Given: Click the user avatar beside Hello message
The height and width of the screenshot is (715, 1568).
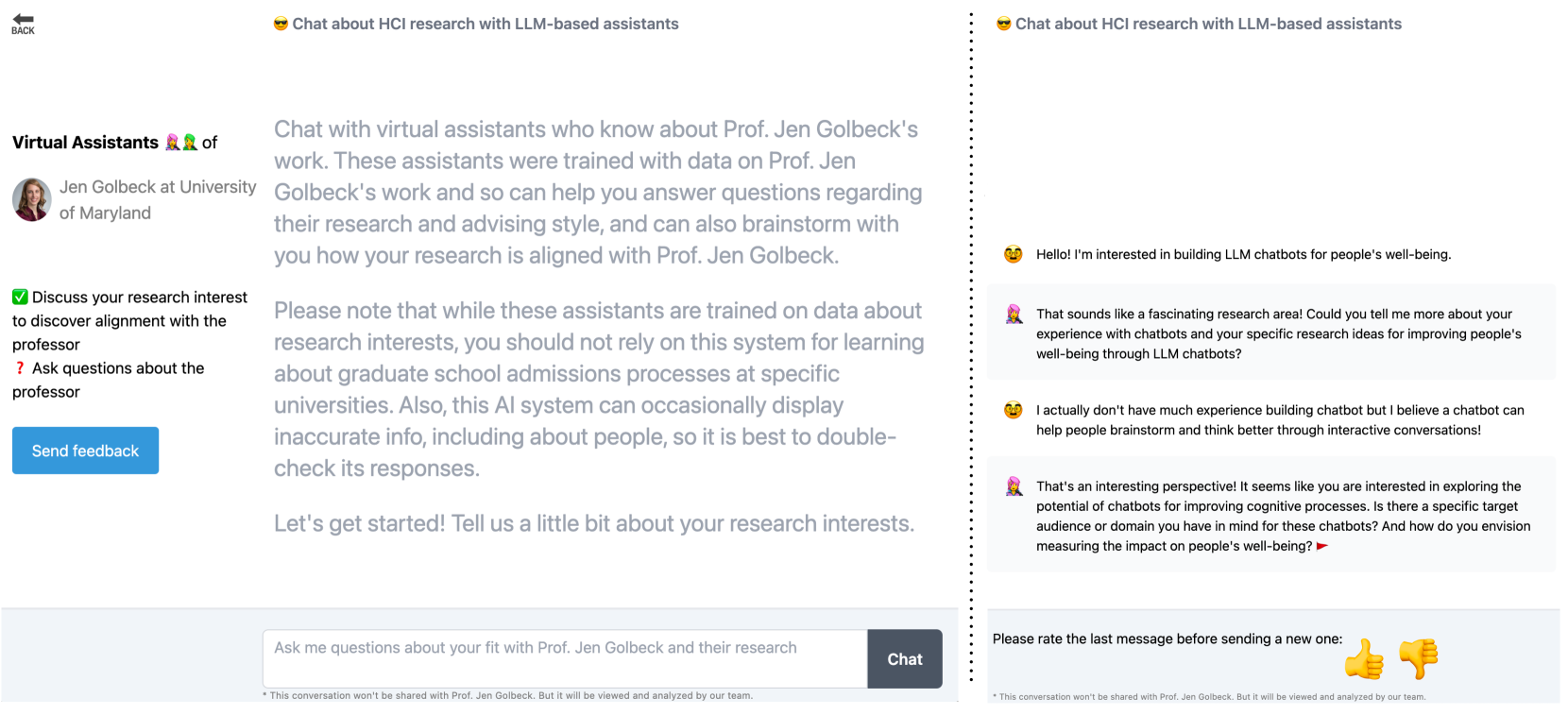Looking at the screenshot, I should (x=1014, y=254).
